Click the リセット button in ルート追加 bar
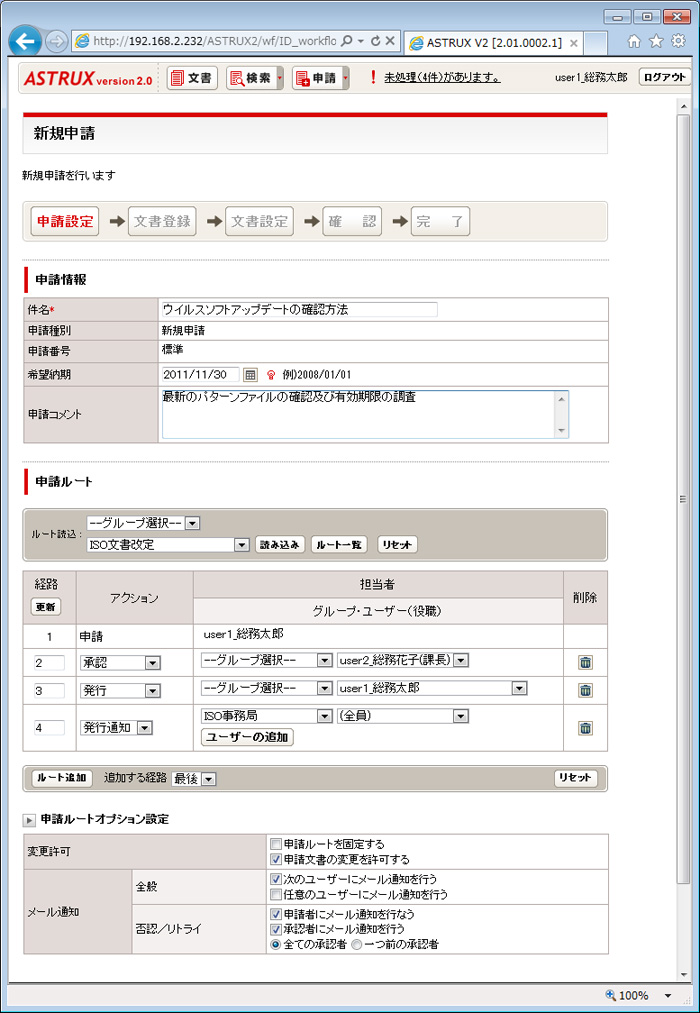Viewport: 700px width, 1013px height. (x=576, y=778)
